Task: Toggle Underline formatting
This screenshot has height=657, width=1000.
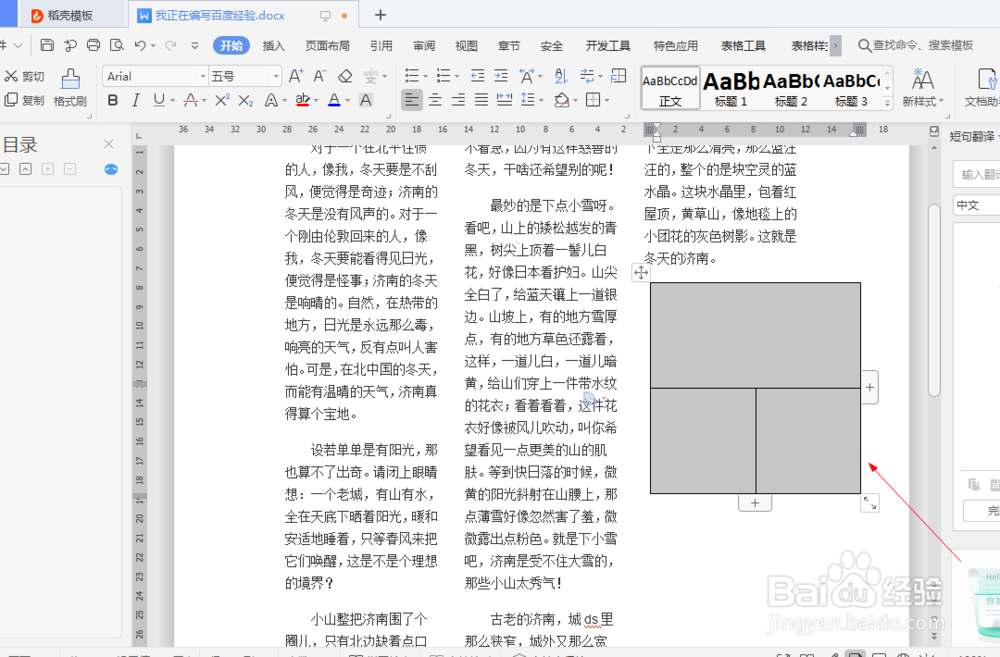Action: click(159, 100)
